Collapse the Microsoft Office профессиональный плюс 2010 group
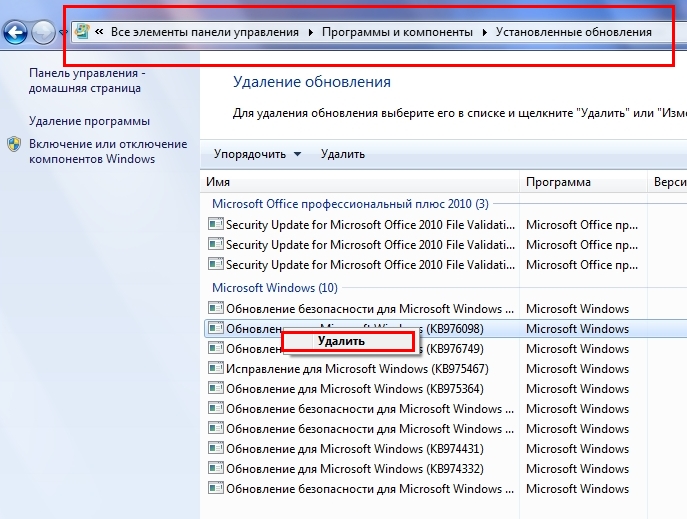This screenshot has height=519, width=687. (350, 204)
